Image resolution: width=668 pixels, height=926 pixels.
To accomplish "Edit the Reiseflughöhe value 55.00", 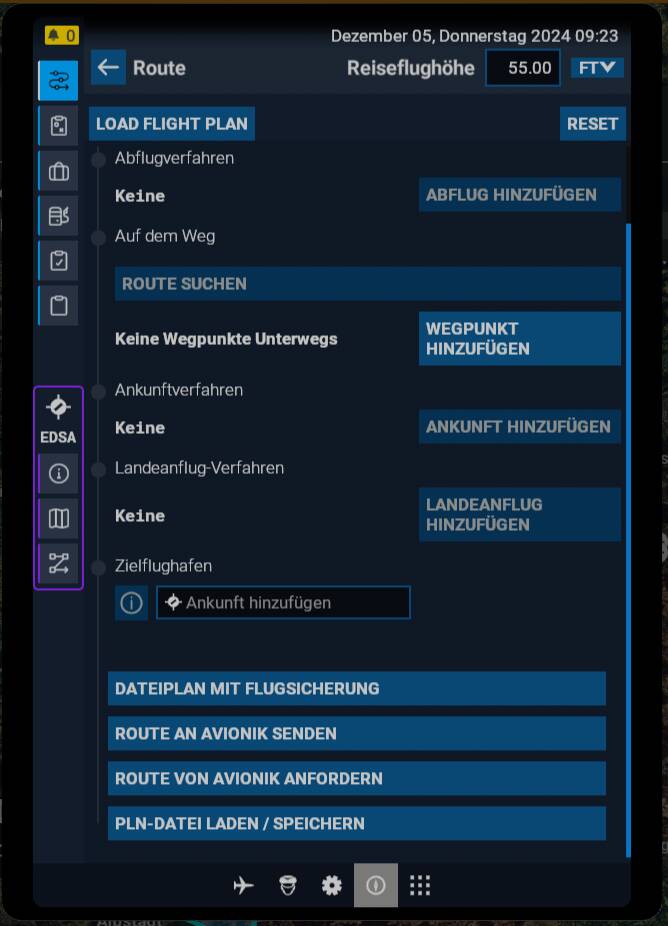I will click(523, 68).
